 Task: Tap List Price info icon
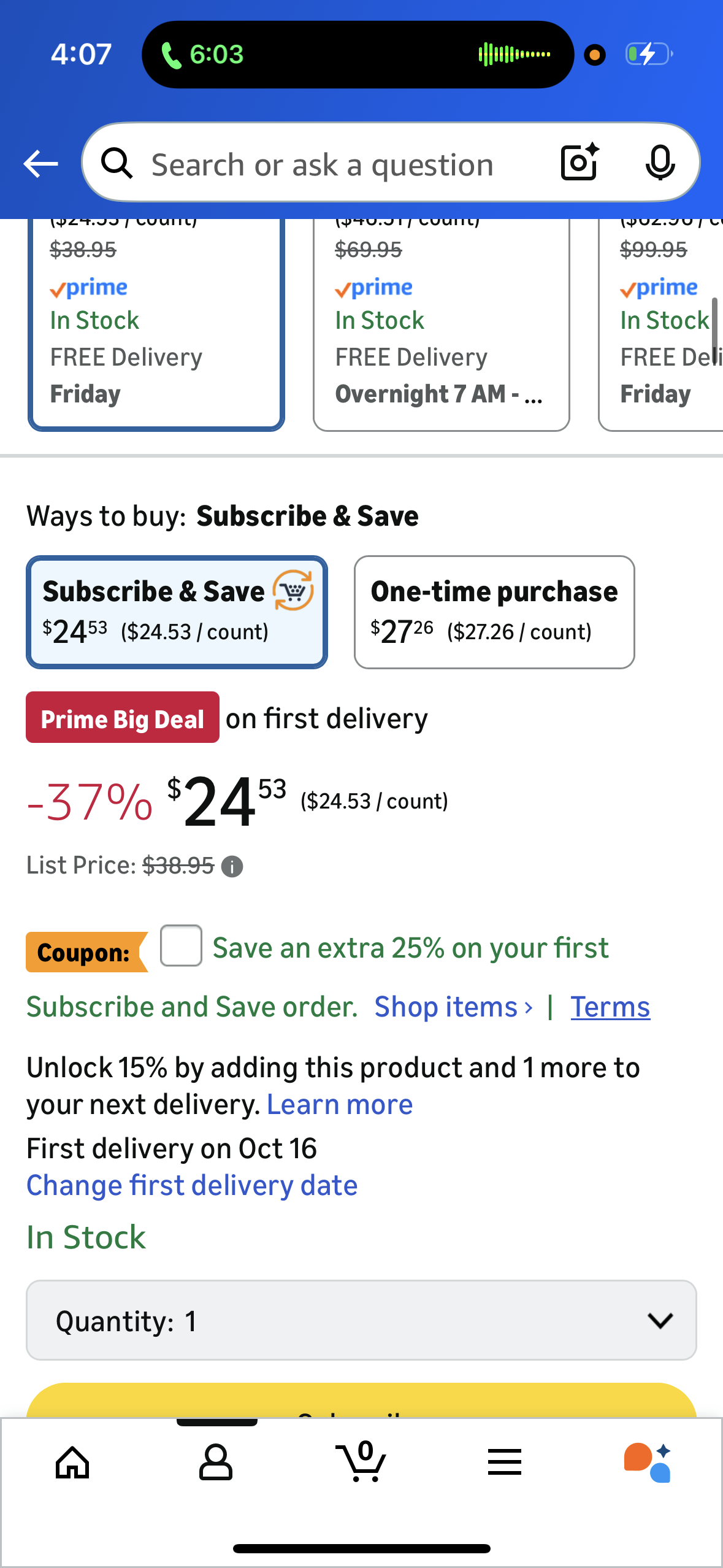point(232,867)
